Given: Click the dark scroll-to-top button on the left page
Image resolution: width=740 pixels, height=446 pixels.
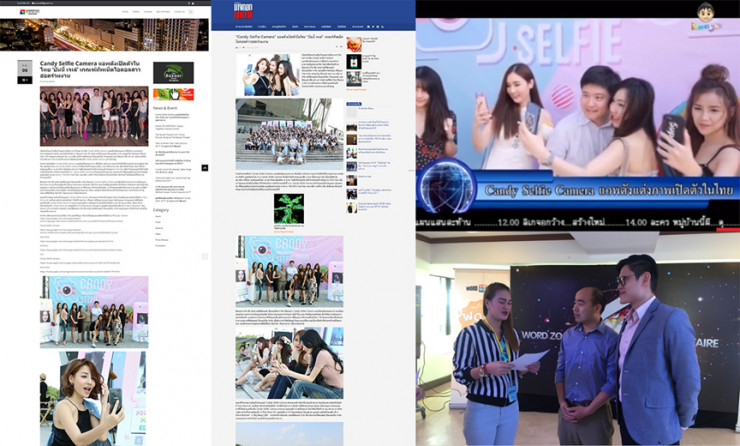Looking at the screenshot, I should 205,168.
